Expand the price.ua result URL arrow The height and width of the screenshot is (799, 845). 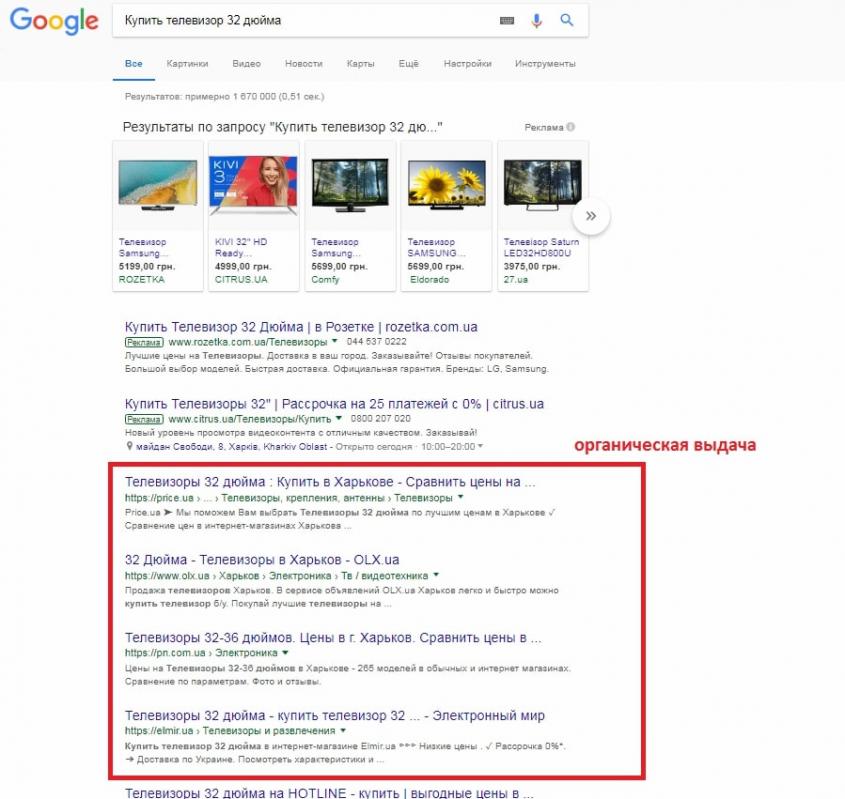(x=461, y=497)
